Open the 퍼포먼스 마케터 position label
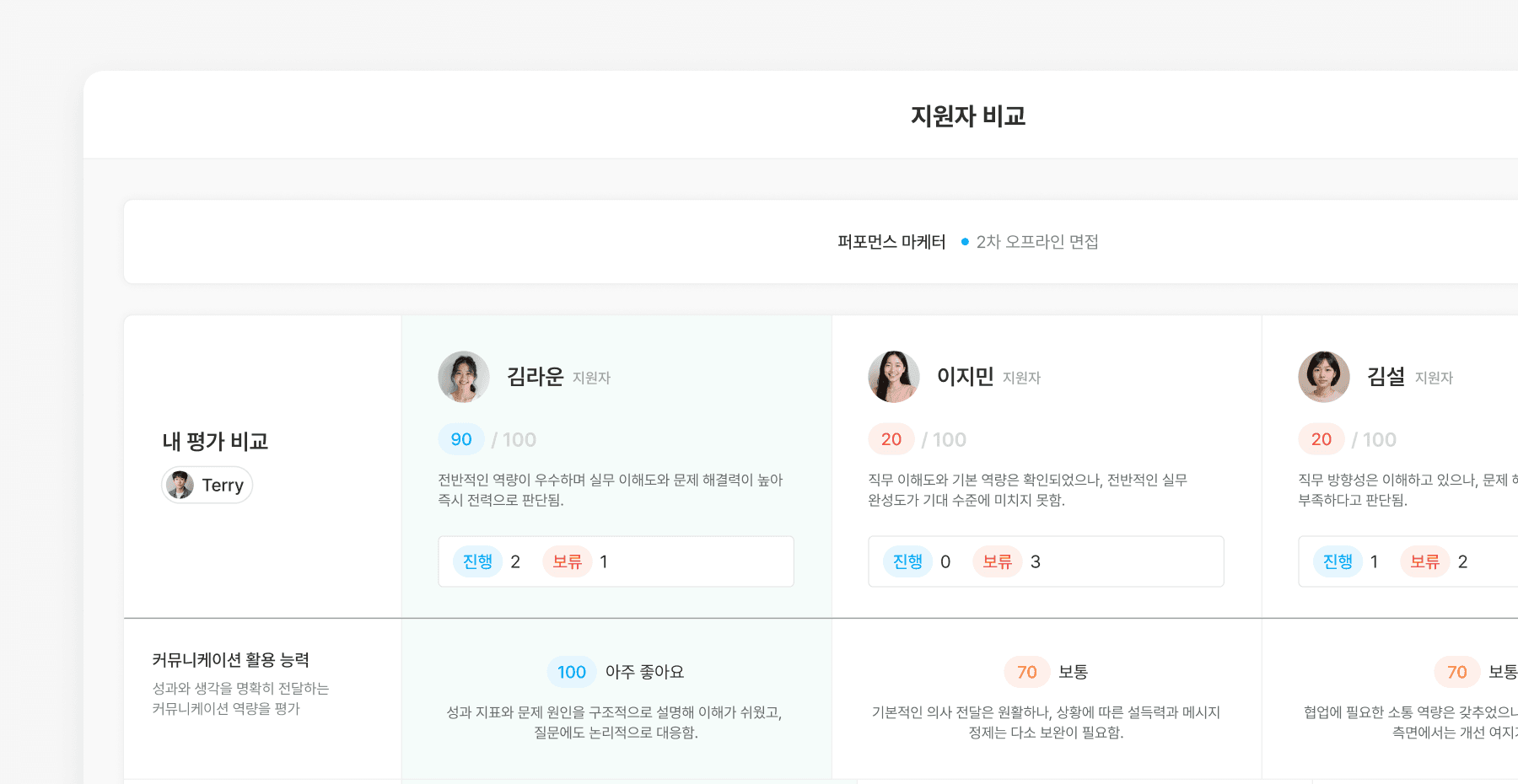Image resolution: width=1518 pixels, height=784 pixels. pos(891,242)
